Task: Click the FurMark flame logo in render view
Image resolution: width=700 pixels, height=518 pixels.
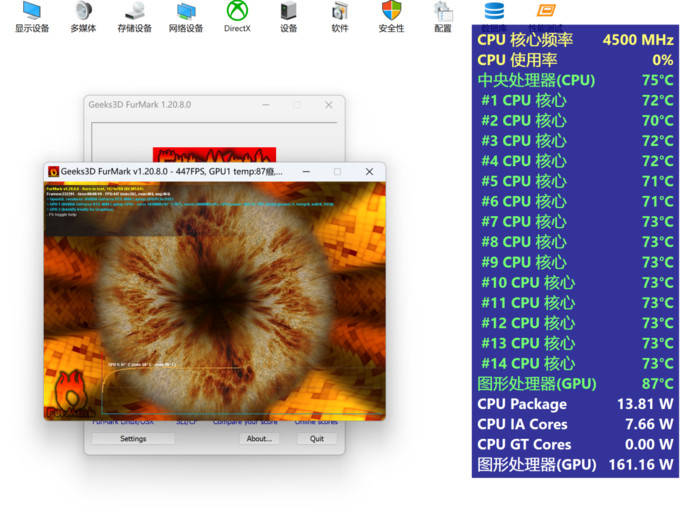Action: point(71,394)
